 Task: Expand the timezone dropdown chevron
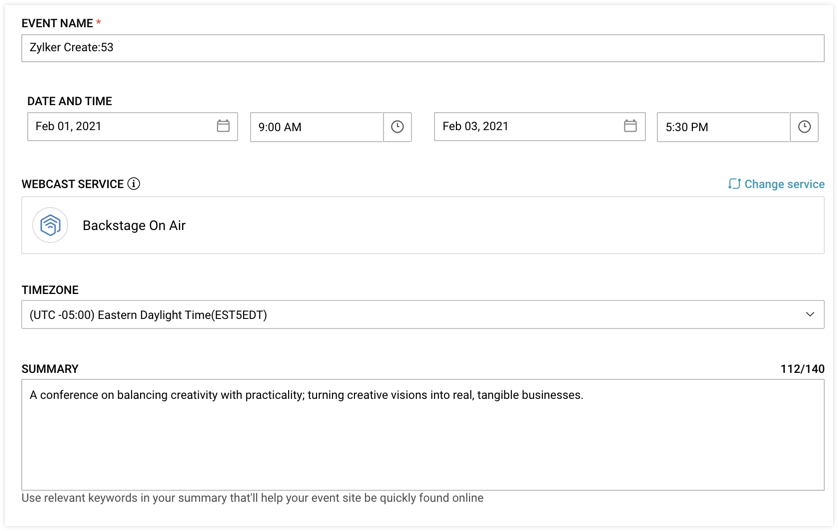pos(810,314)
